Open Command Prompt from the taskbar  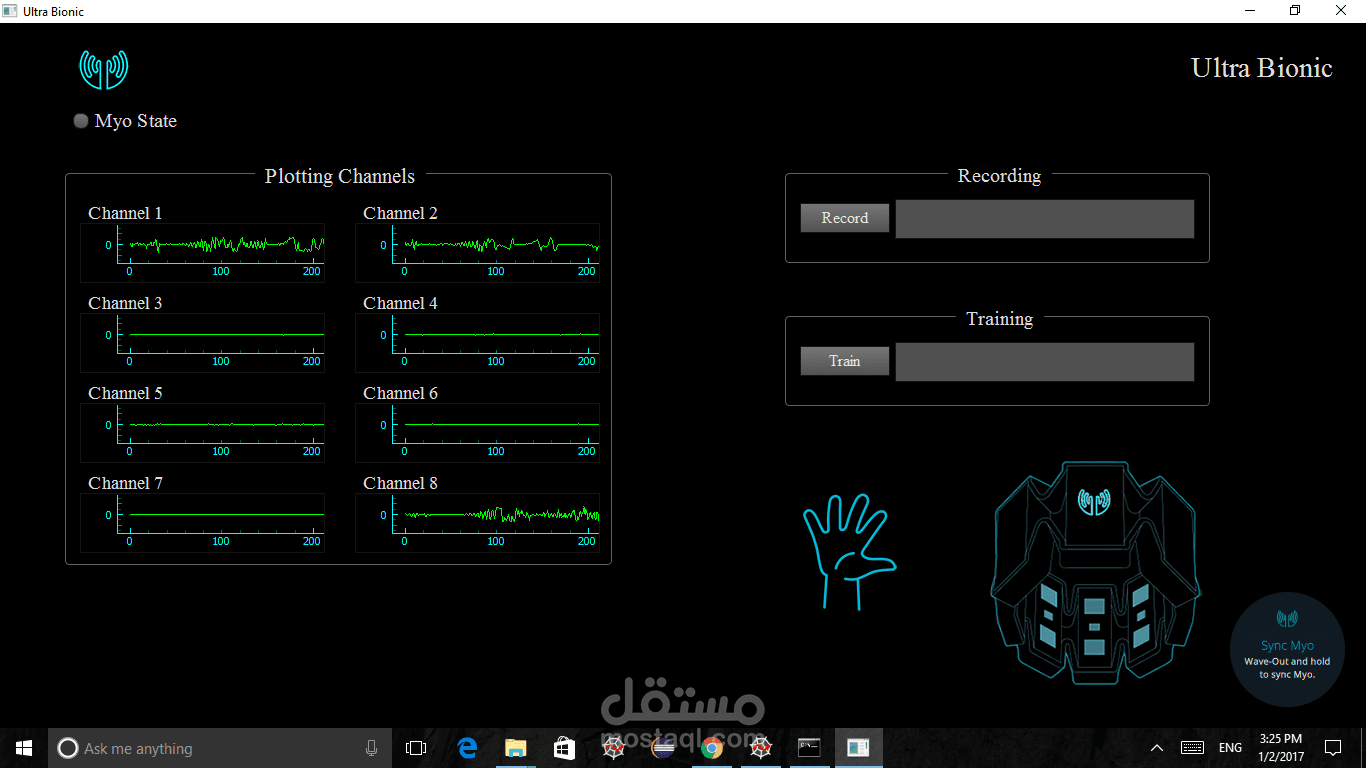coord(809,747)
